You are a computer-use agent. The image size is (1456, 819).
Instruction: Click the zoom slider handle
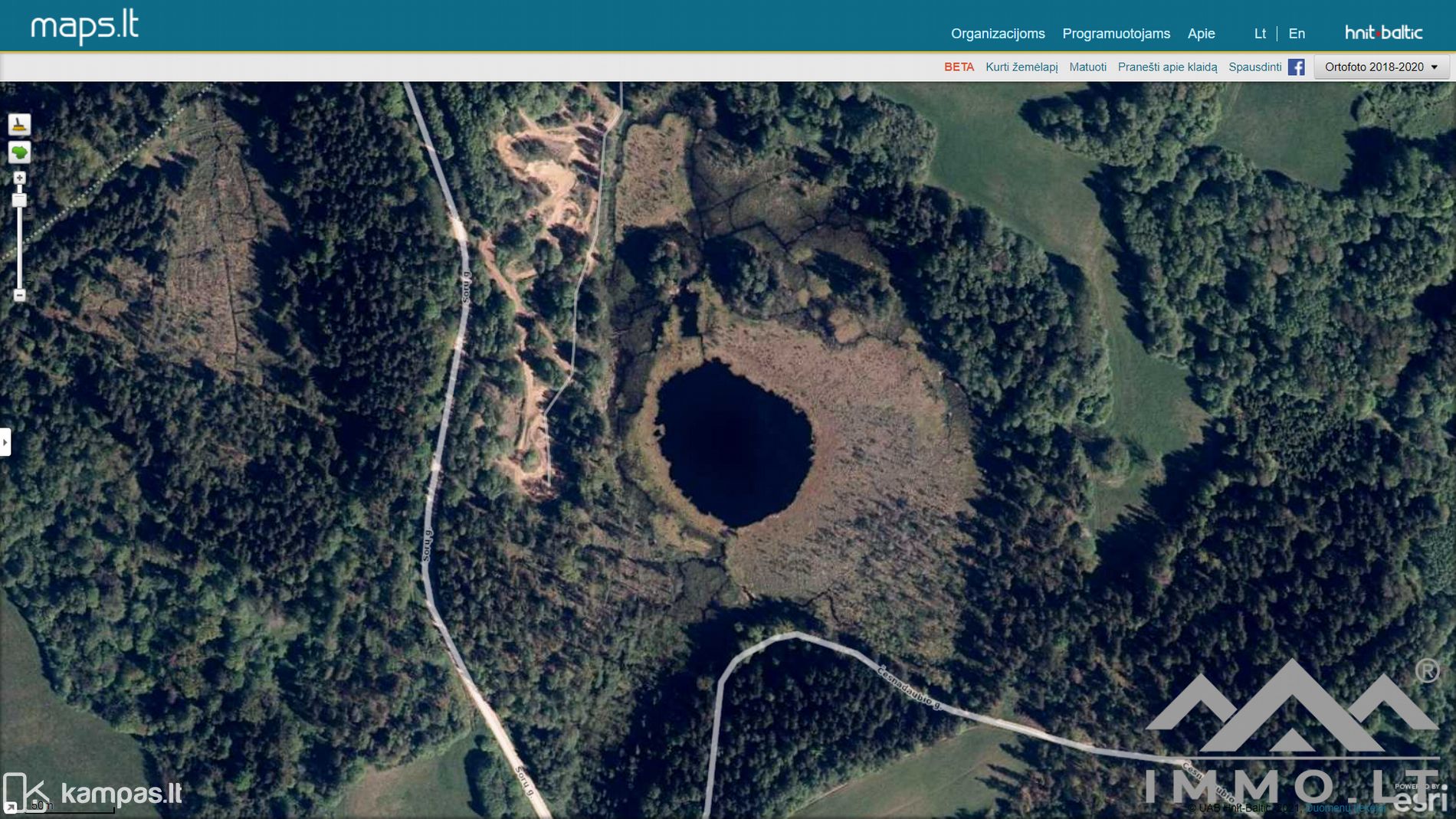pyautogui.click(x=20, y=201)
